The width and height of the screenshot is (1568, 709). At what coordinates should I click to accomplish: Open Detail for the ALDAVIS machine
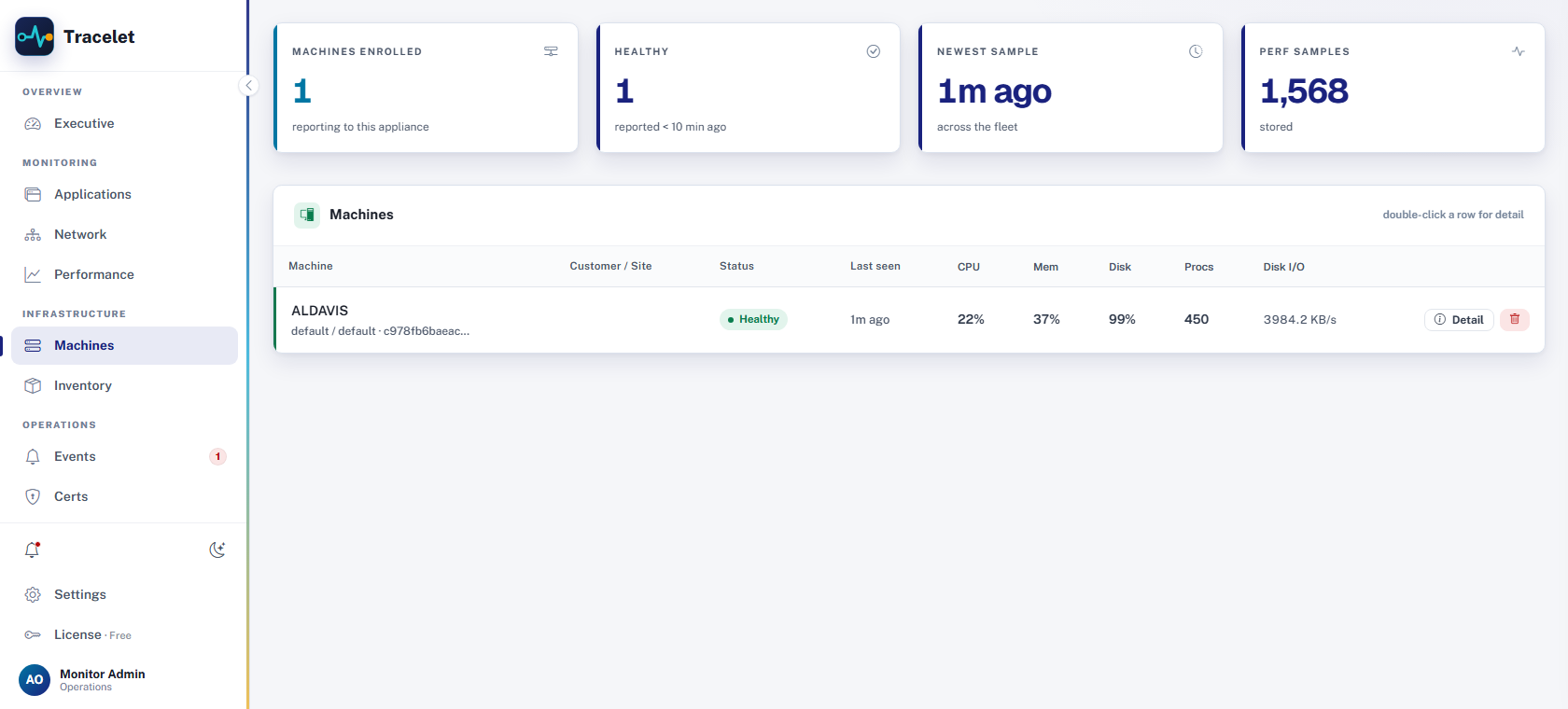pos(1459,319)
